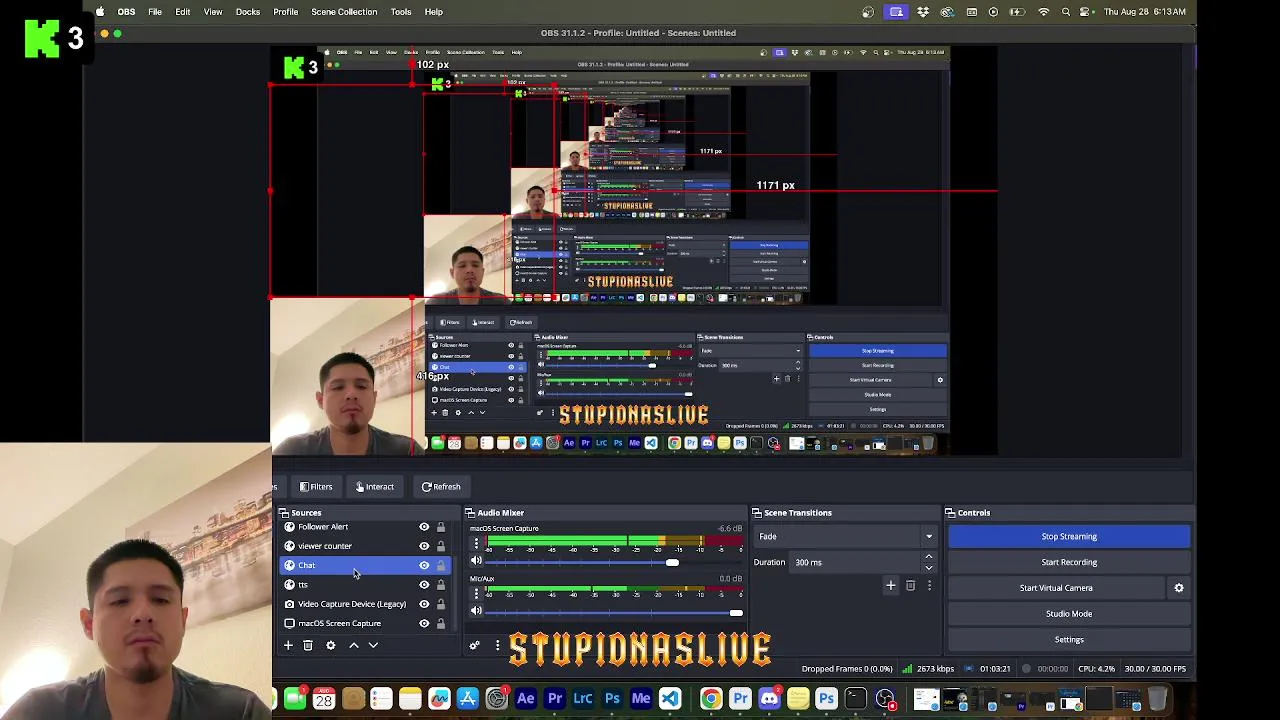This screenshot has width=1280, height=720.
Task: Open Discord from the dock
Action: tap(769, 699)
